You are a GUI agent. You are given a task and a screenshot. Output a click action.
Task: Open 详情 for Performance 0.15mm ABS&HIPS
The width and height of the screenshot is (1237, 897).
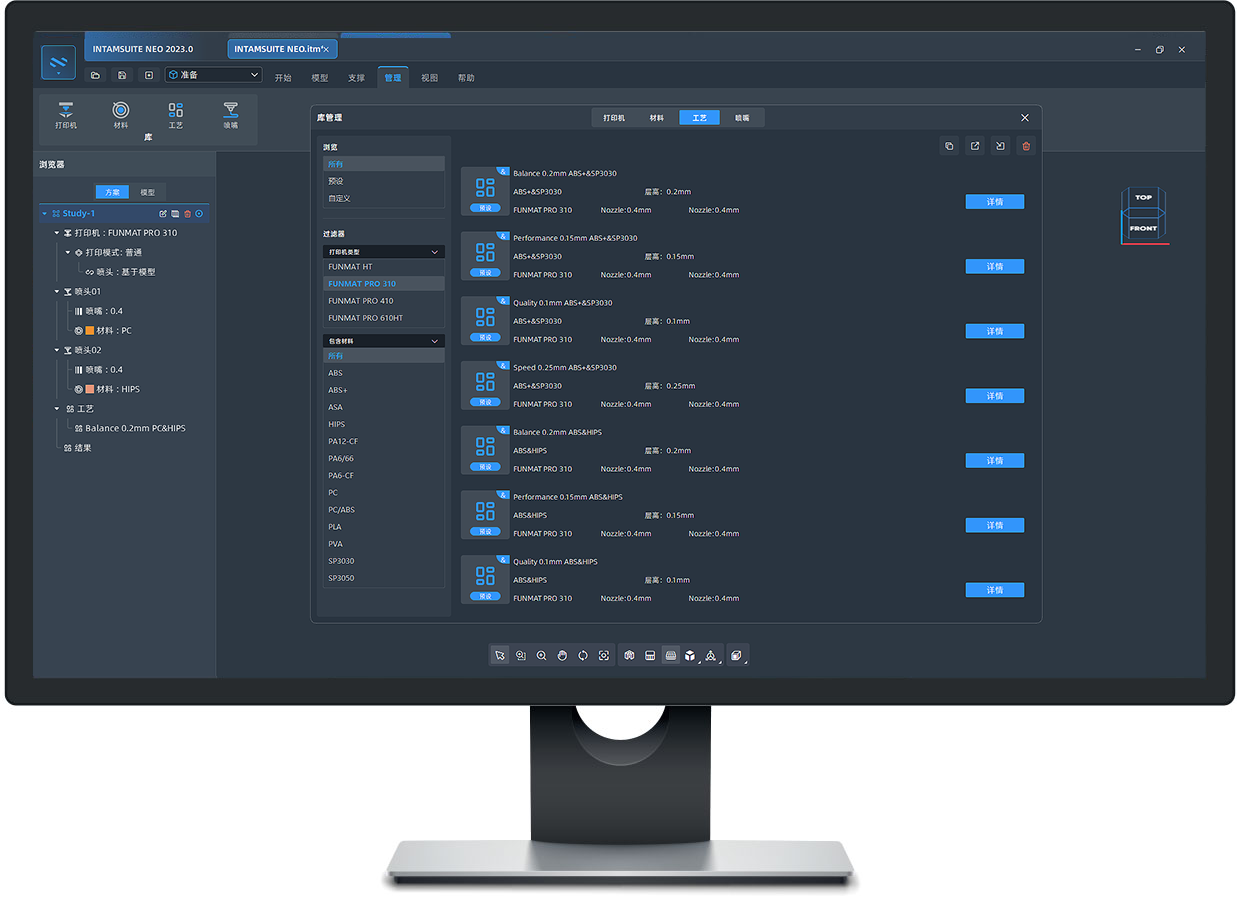(995, 526)
